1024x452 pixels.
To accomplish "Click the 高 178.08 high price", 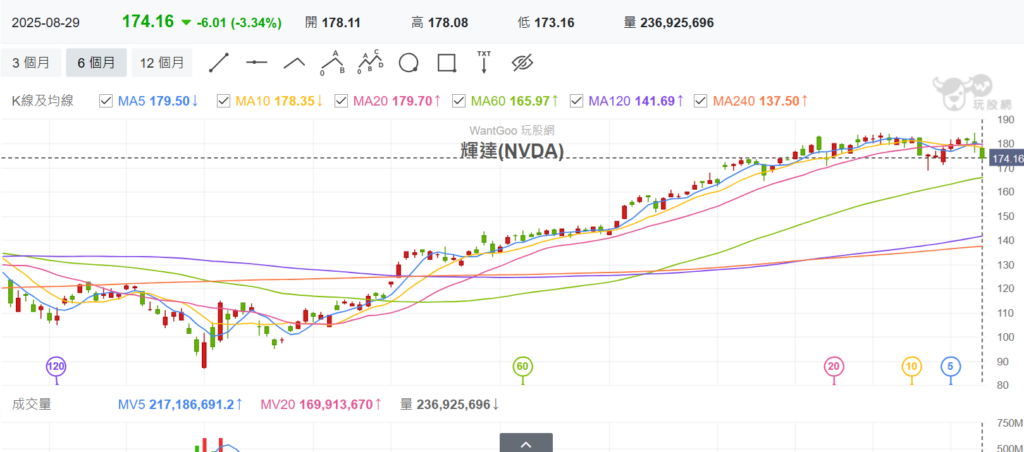I will click(440, 23).
